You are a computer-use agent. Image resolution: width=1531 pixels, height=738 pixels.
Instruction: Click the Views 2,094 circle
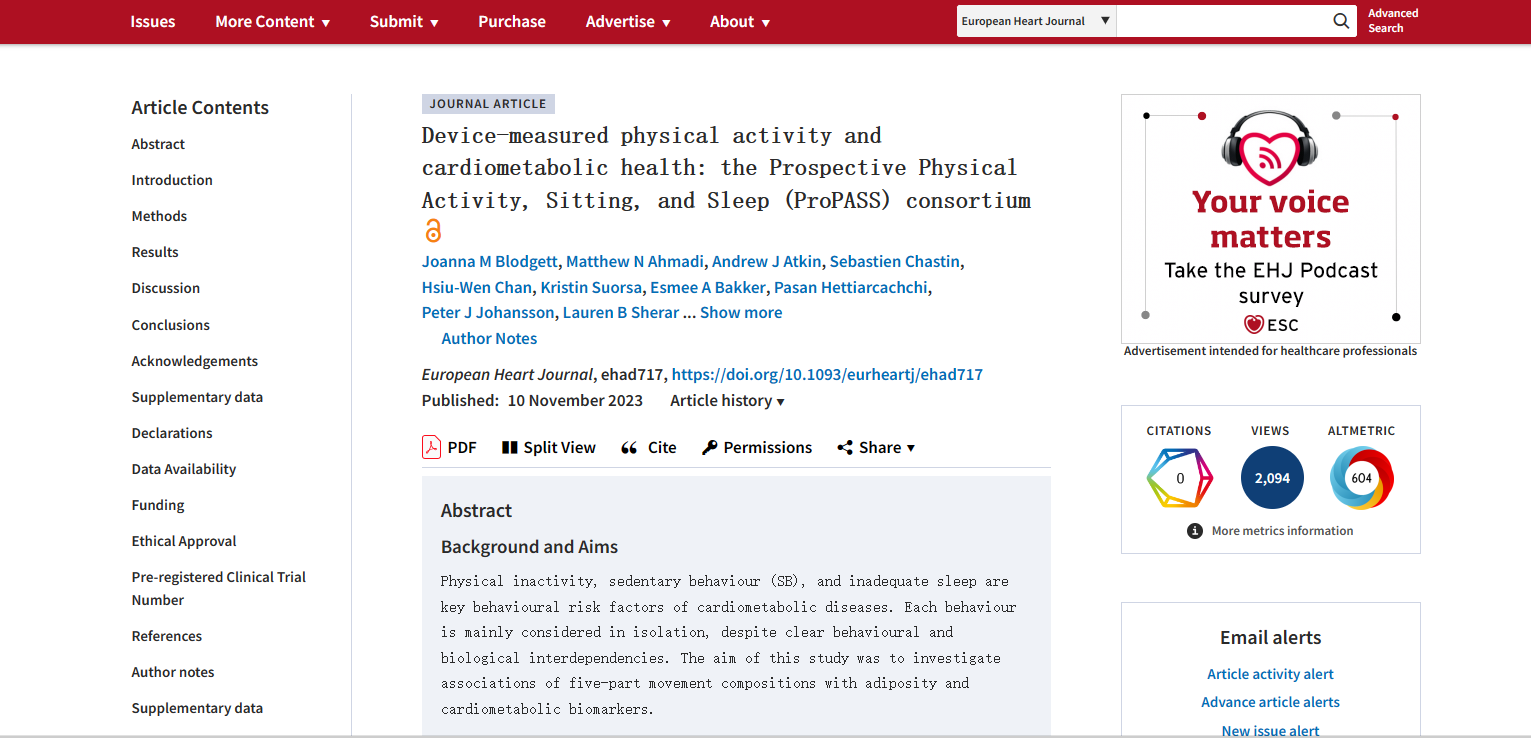click(1272, 478)
